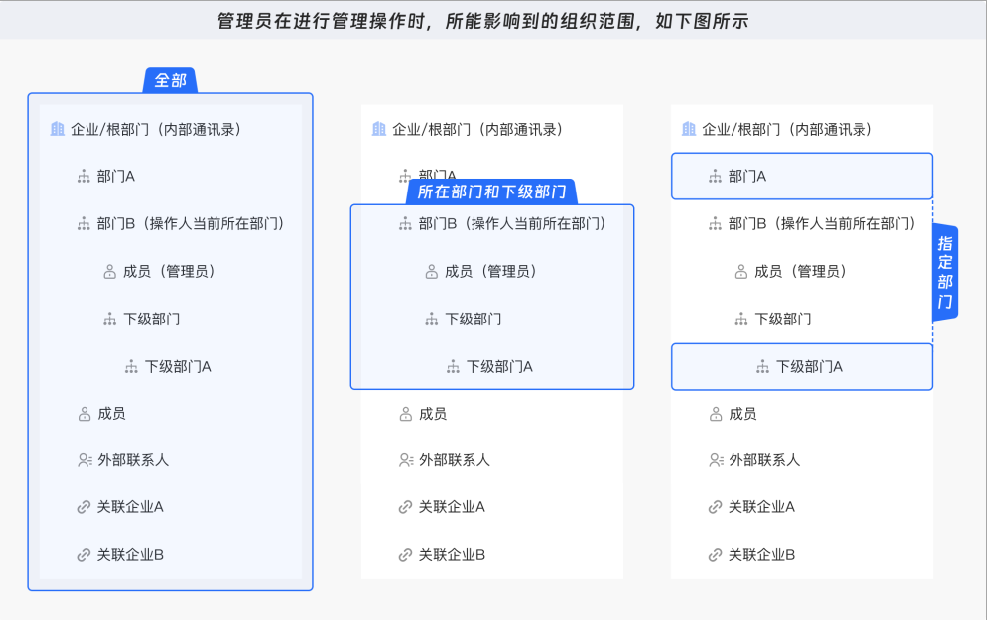Click the 关联企业A link icon in the 所在部门和下级部门 panel
The height and width of the screenshot is (620, 988).
pos(405,507)
